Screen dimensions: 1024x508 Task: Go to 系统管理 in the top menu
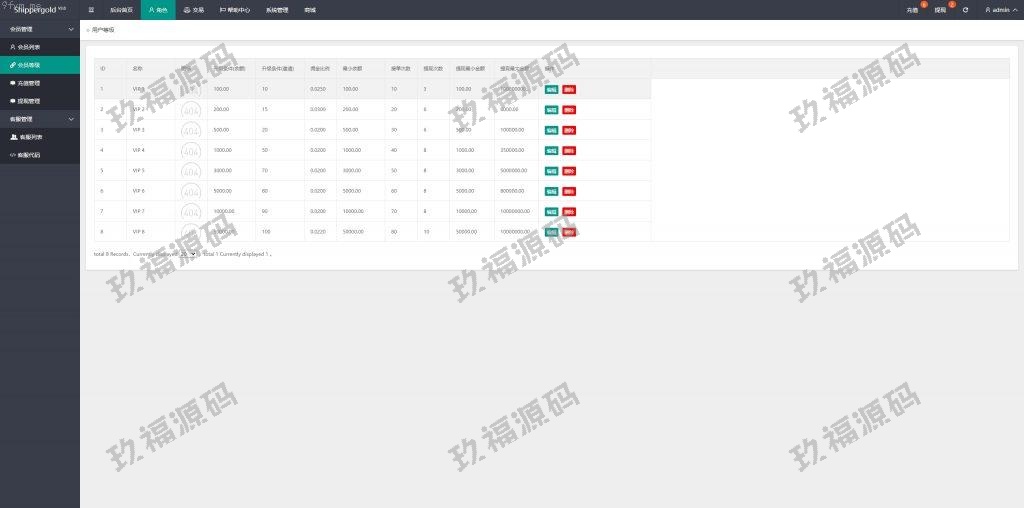[277, 9]
